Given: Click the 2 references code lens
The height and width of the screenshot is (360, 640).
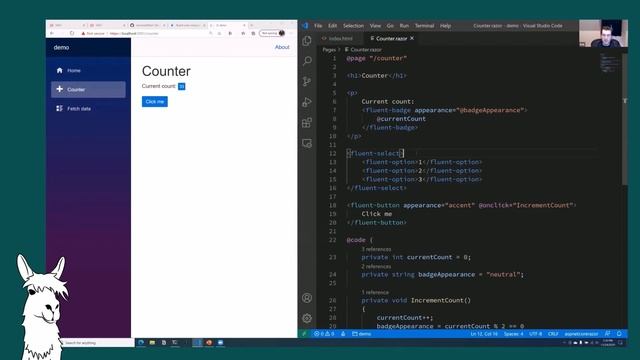Looking at the screenshot, I should click(376, 266).
